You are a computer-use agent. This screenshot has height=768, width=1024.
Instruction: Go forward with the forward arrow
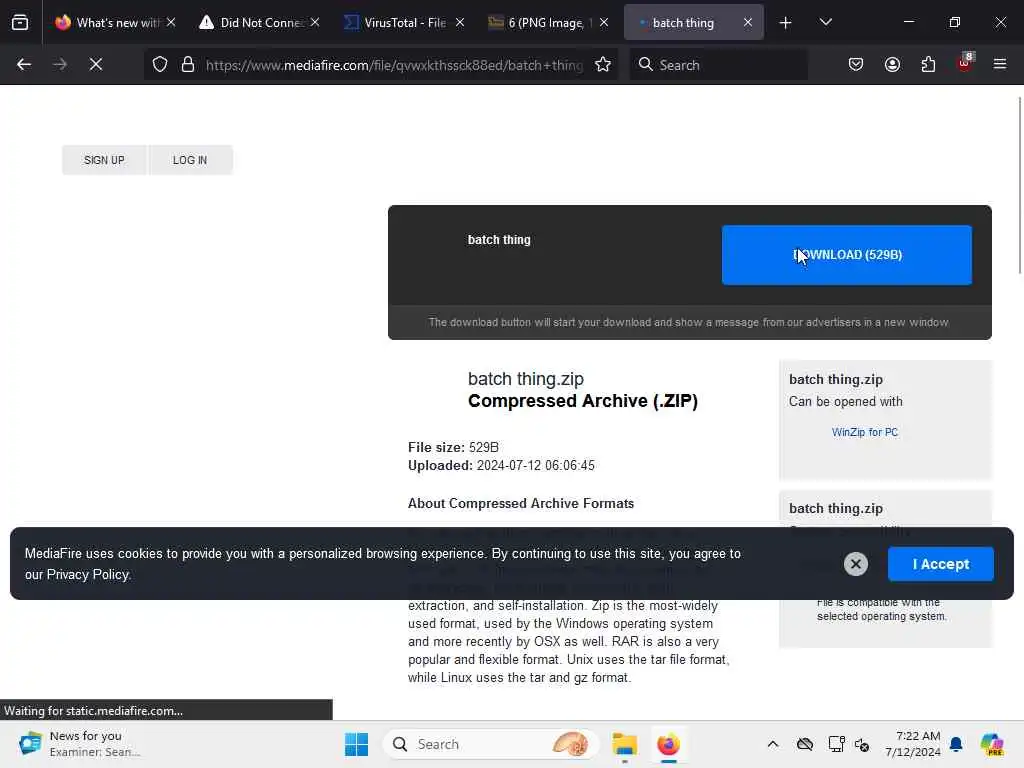coord(60,65)
